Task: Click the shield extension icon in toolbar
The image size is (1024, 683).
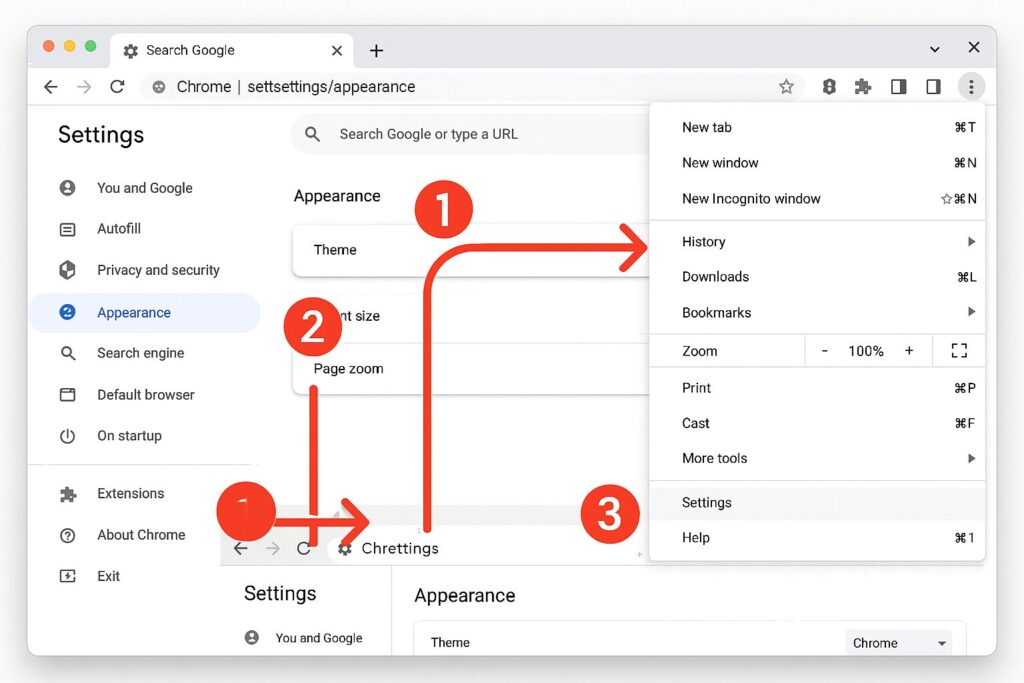Action: 829,86
